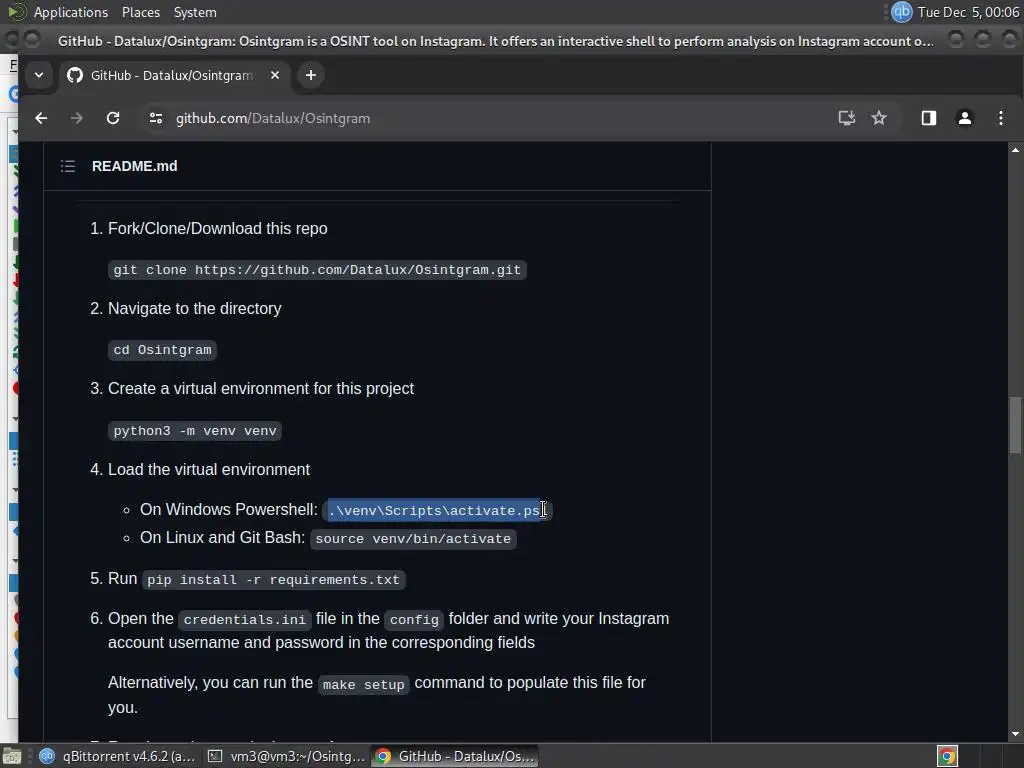Click the github.com/Datalux/Osintgram address bar
The height and width of the screenshot is (768, 1024).
[272, 118]
